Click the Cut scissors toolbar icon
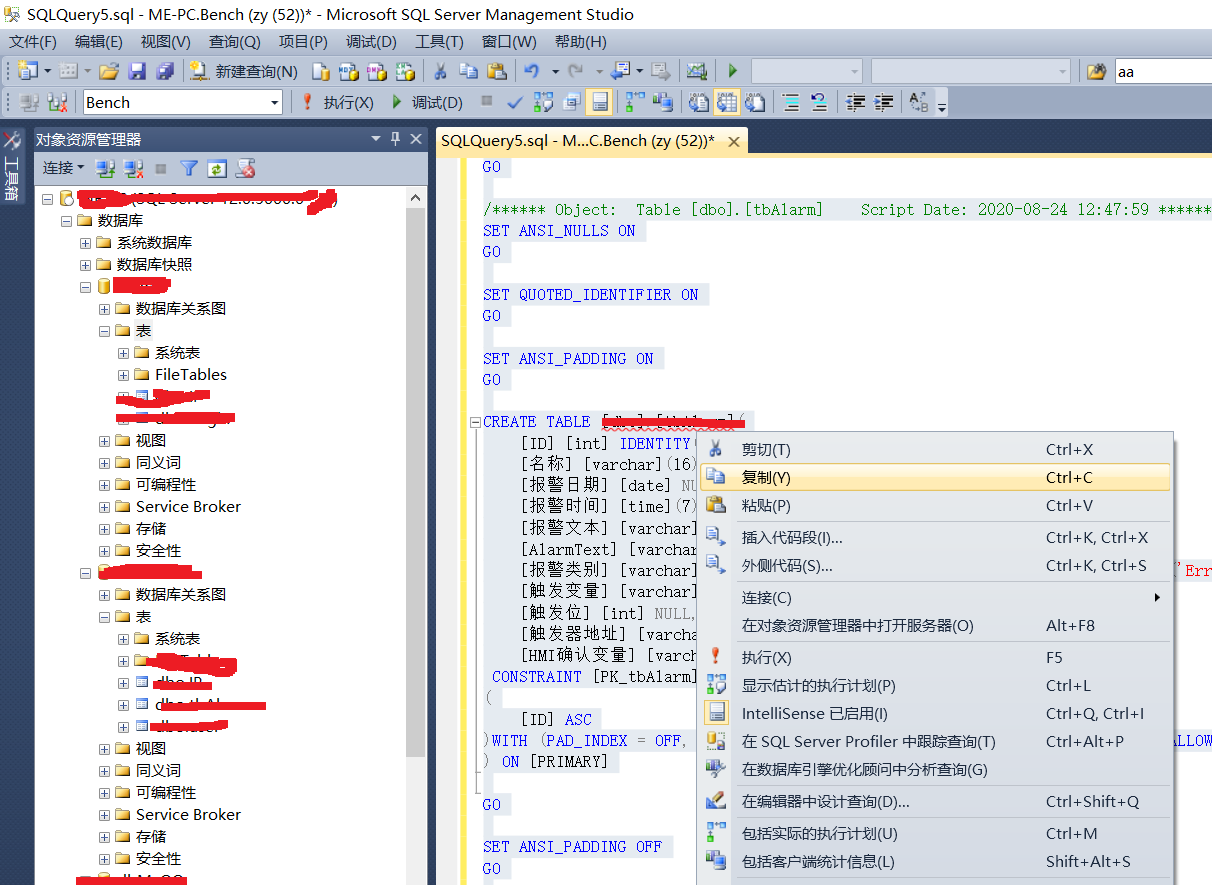 439,71
